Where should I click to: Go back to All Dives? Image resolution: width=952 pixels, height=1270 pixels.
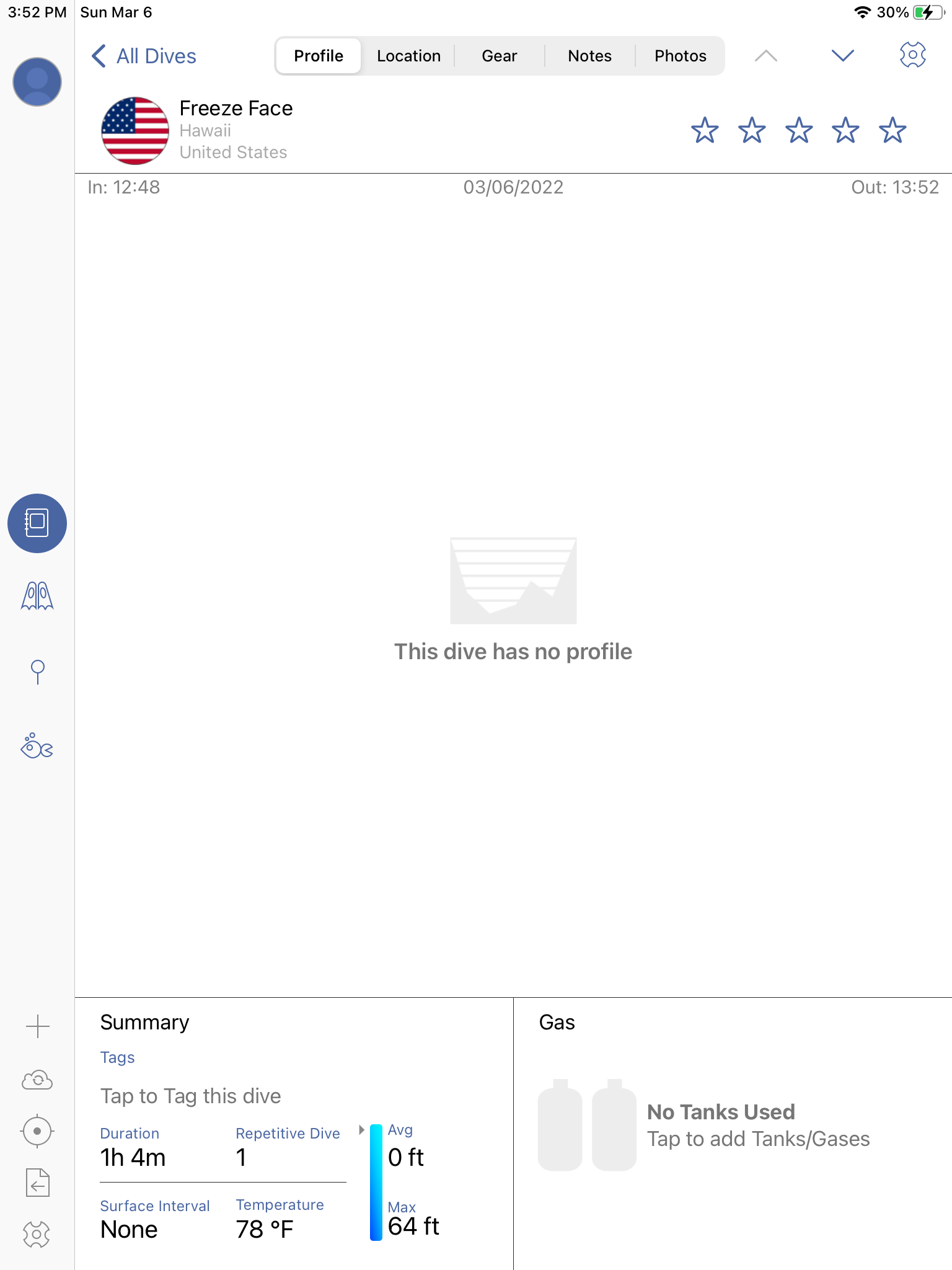pyautogui.click(x=144, y=56)
